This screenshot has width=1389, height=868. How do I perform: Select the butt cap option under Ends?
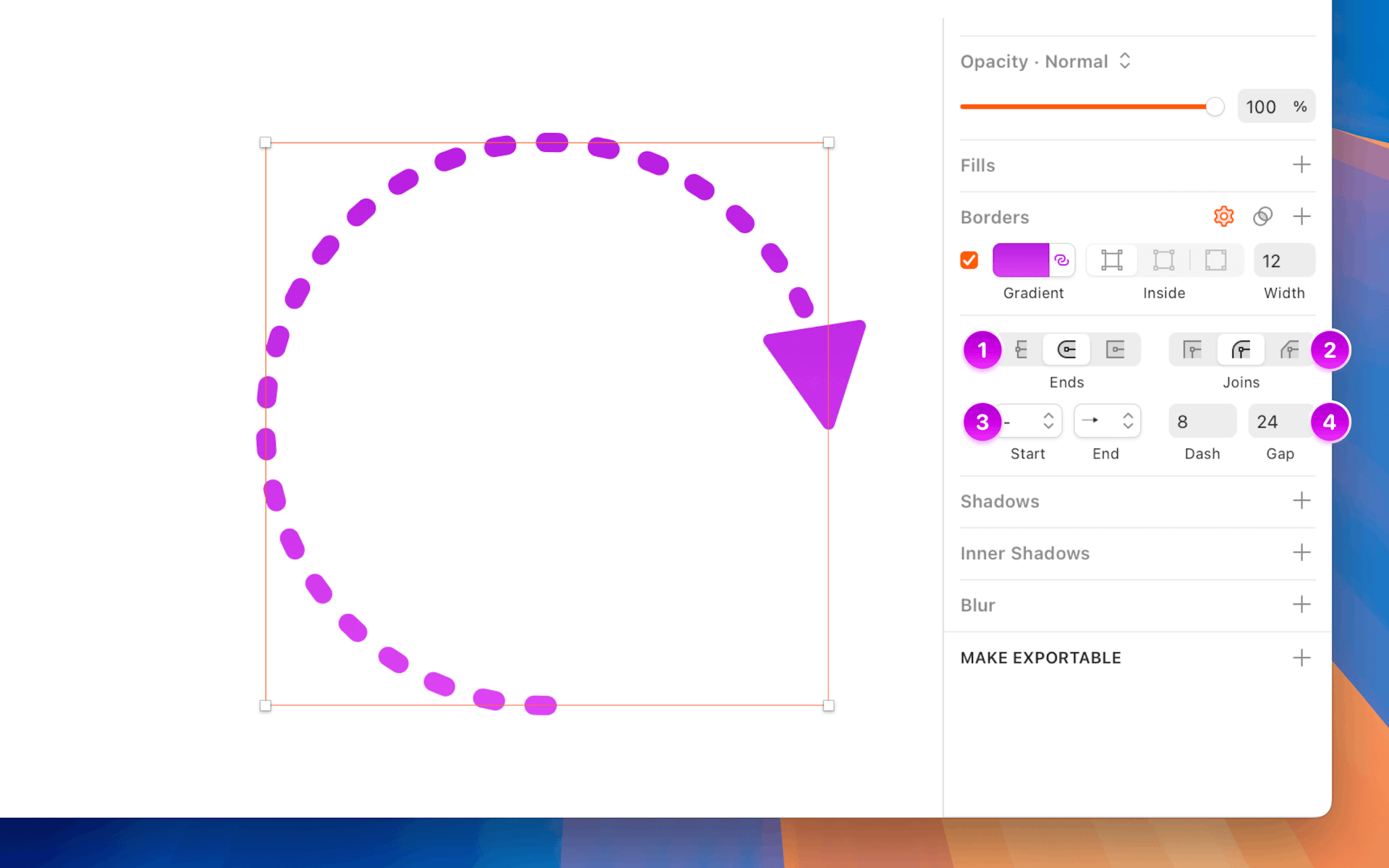coord(1021,349)
